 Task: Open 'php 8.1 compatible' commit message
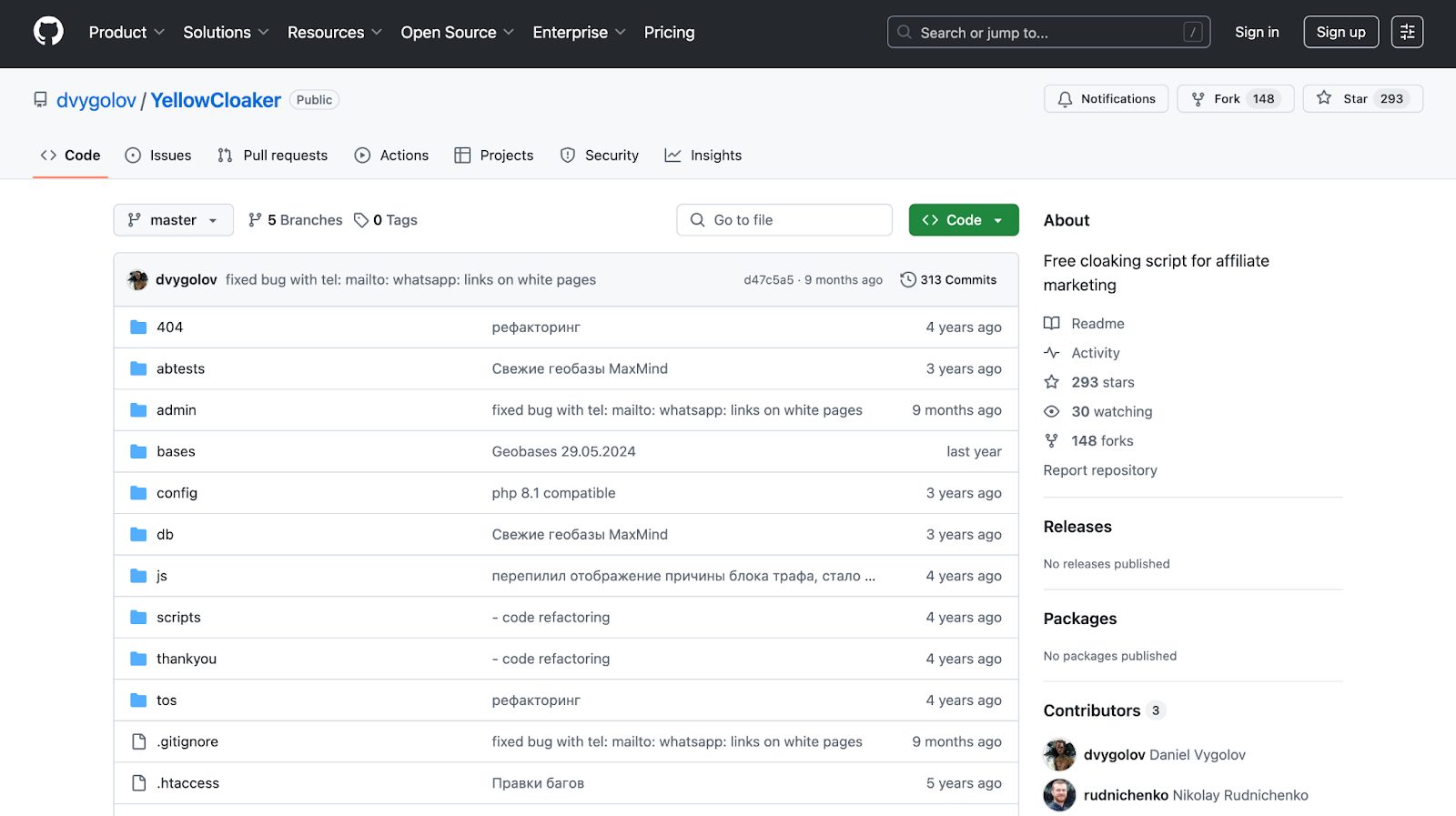click(x=553, y=493)
